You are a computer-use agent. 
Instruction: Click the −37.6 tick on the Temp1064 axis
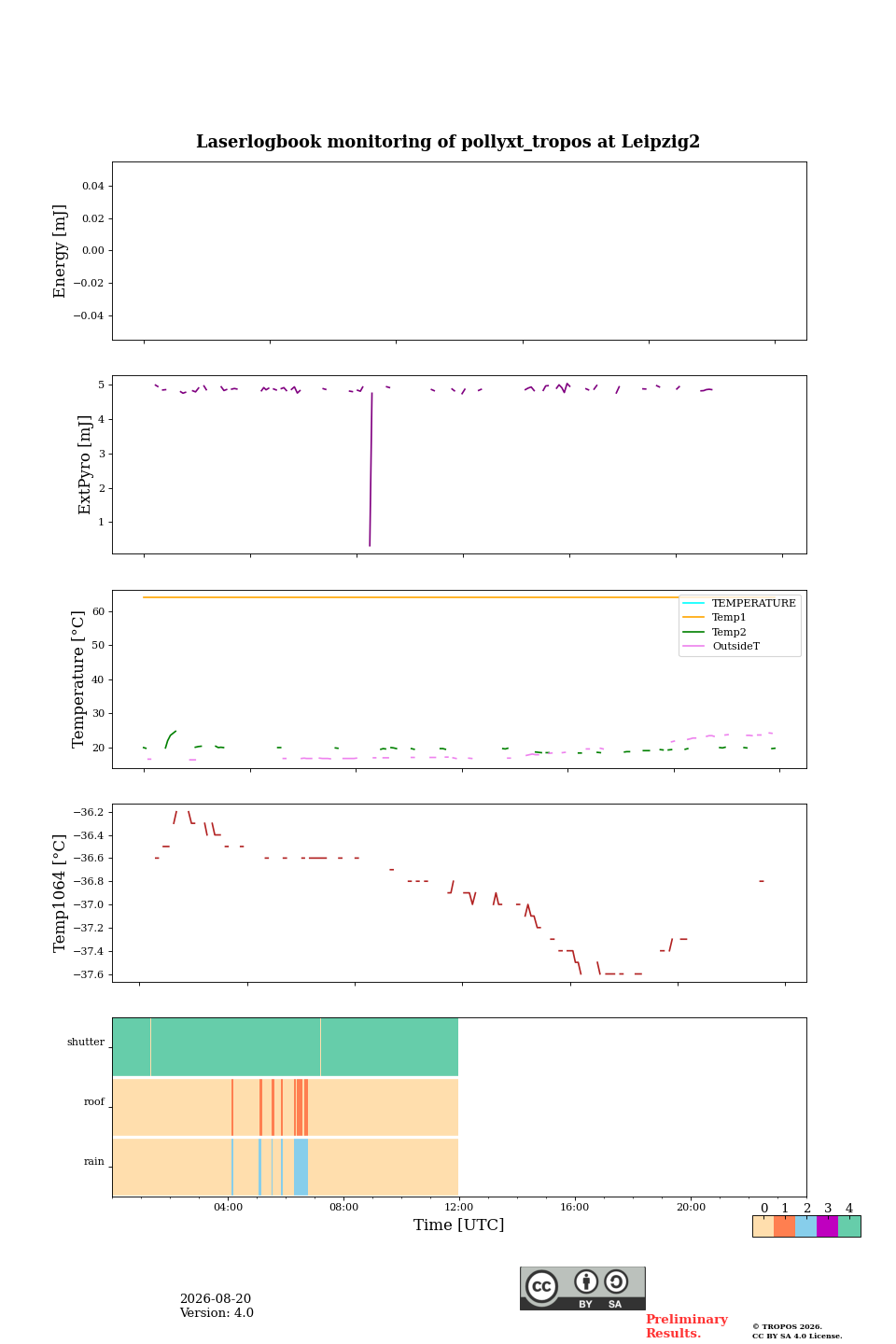pos(87,975)
